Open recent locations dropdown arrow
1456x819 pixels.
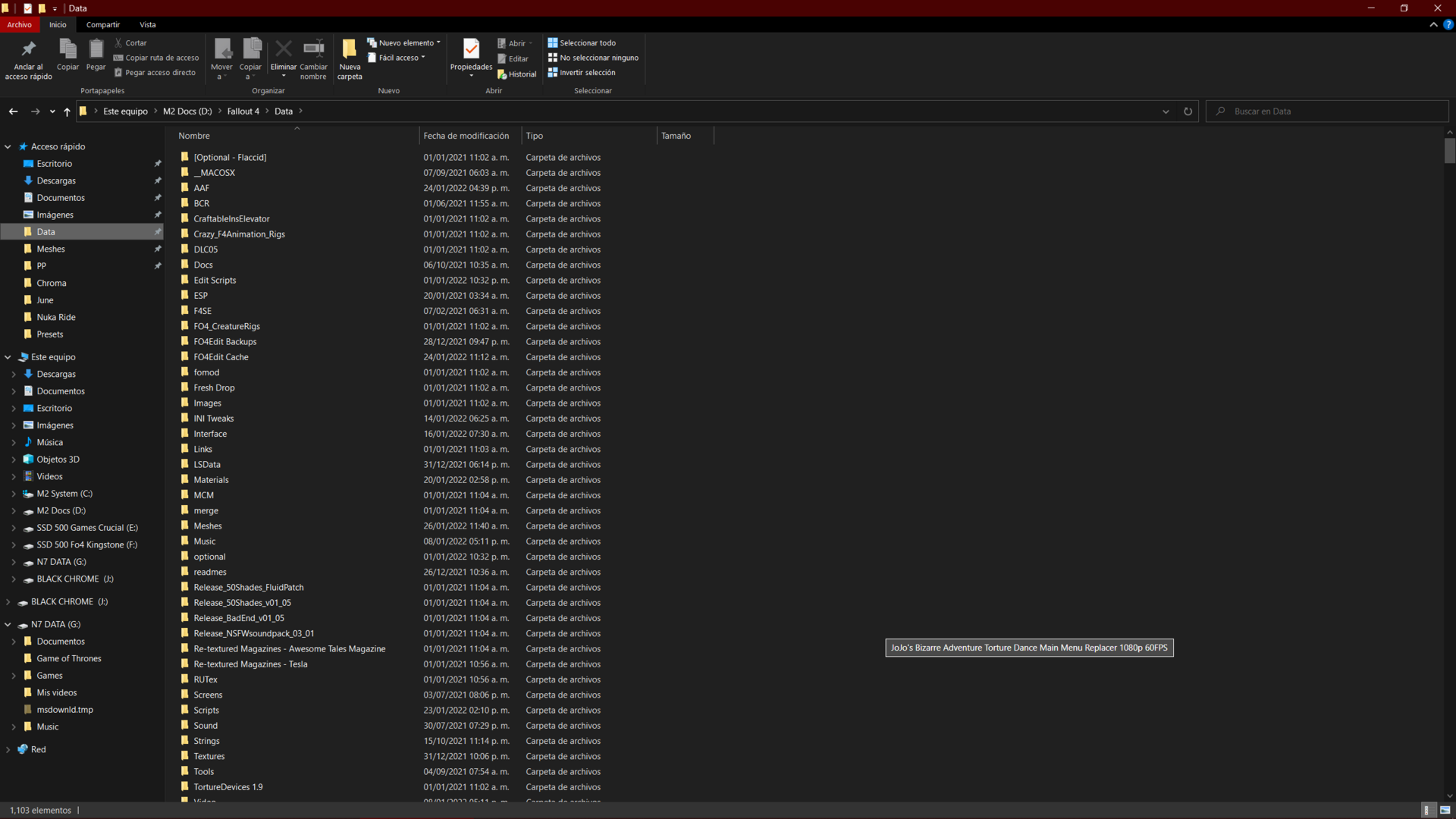pyautogui.click(x=52, y=111)
